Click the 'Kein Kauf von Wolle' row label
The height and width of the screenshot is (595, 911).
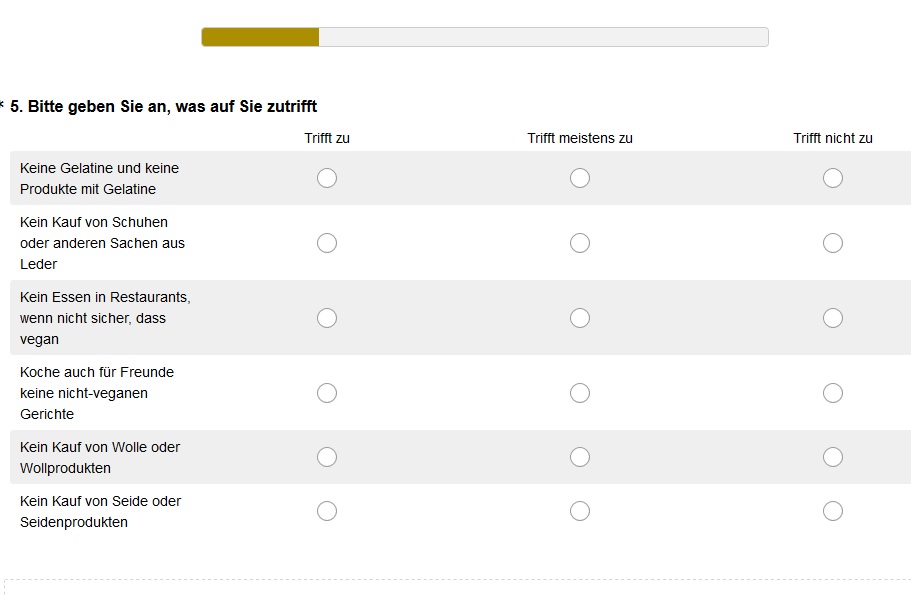click(x=100, y=457)
